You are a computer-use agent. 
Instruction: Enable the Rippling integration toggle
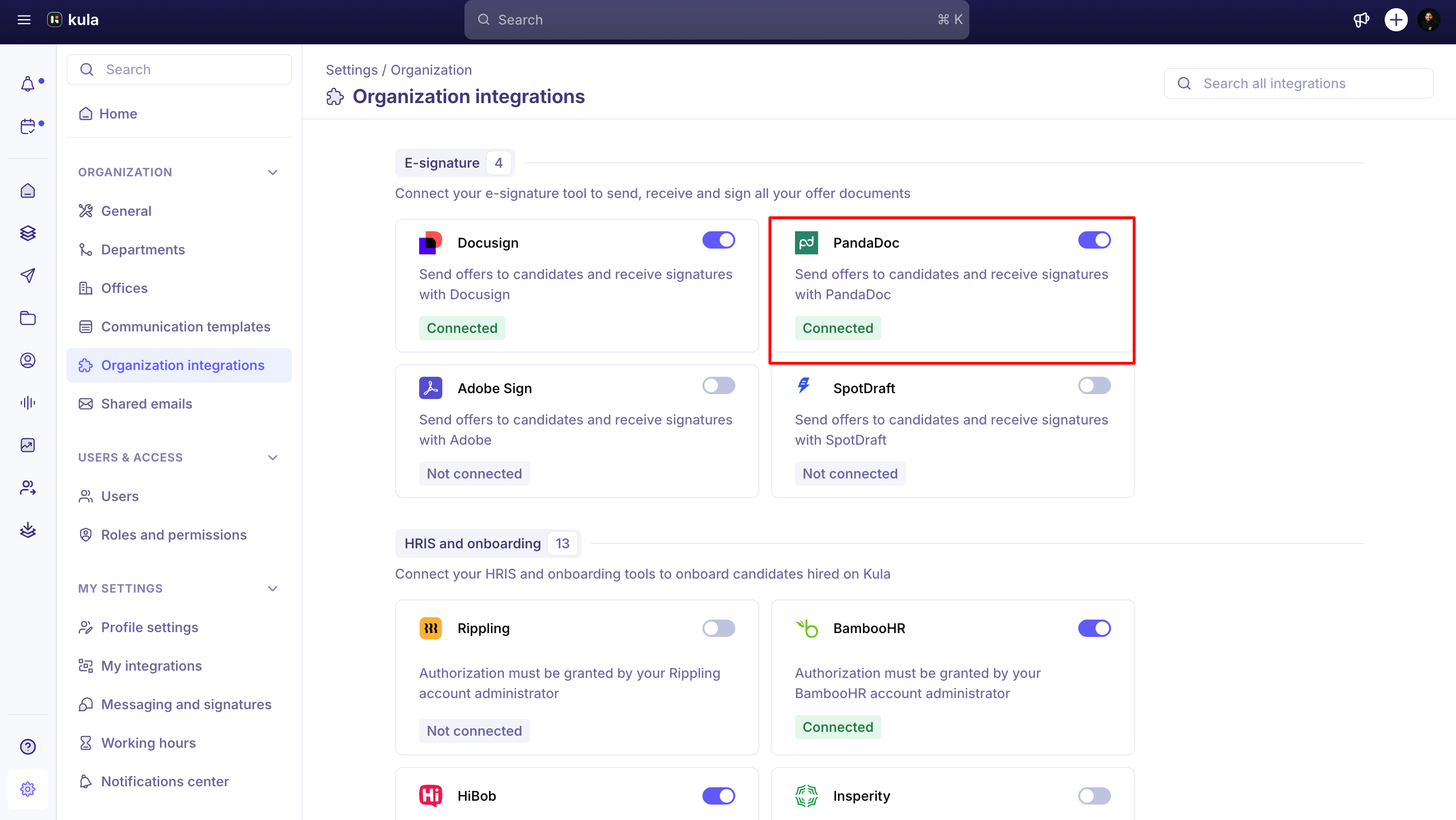(718, 628)
